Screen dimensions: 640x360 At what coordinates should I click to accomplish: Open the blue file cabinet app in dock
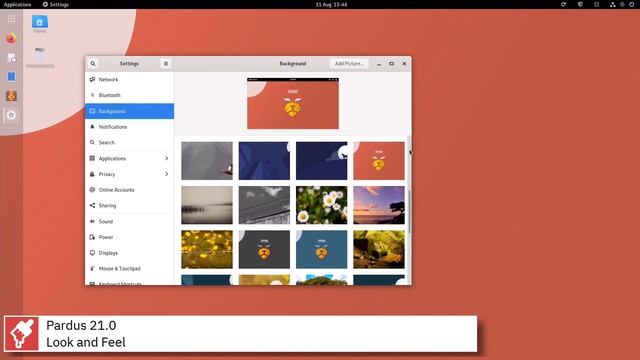(x=11, y=77)
